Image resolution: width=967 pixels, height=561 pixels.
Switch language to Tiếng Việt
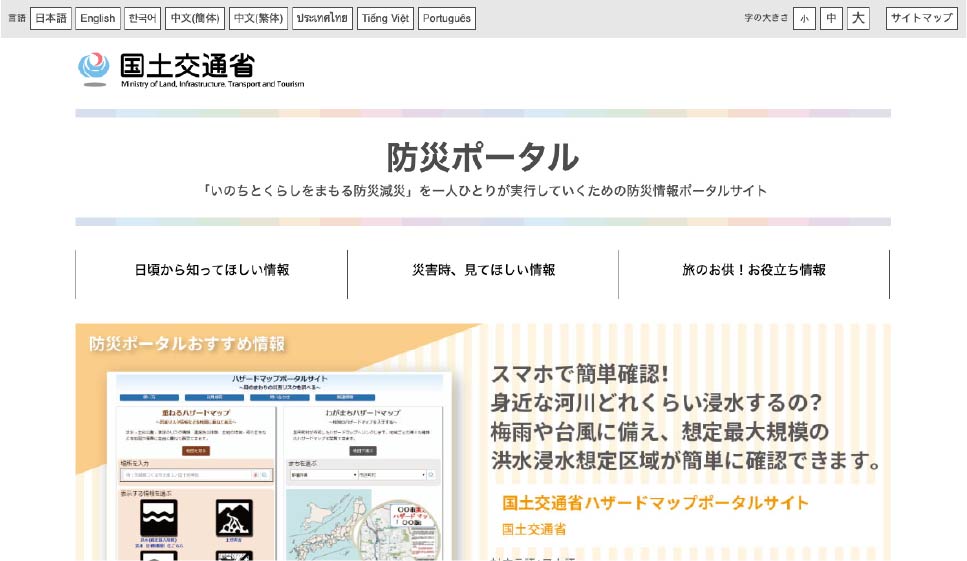tap(385, 18)
